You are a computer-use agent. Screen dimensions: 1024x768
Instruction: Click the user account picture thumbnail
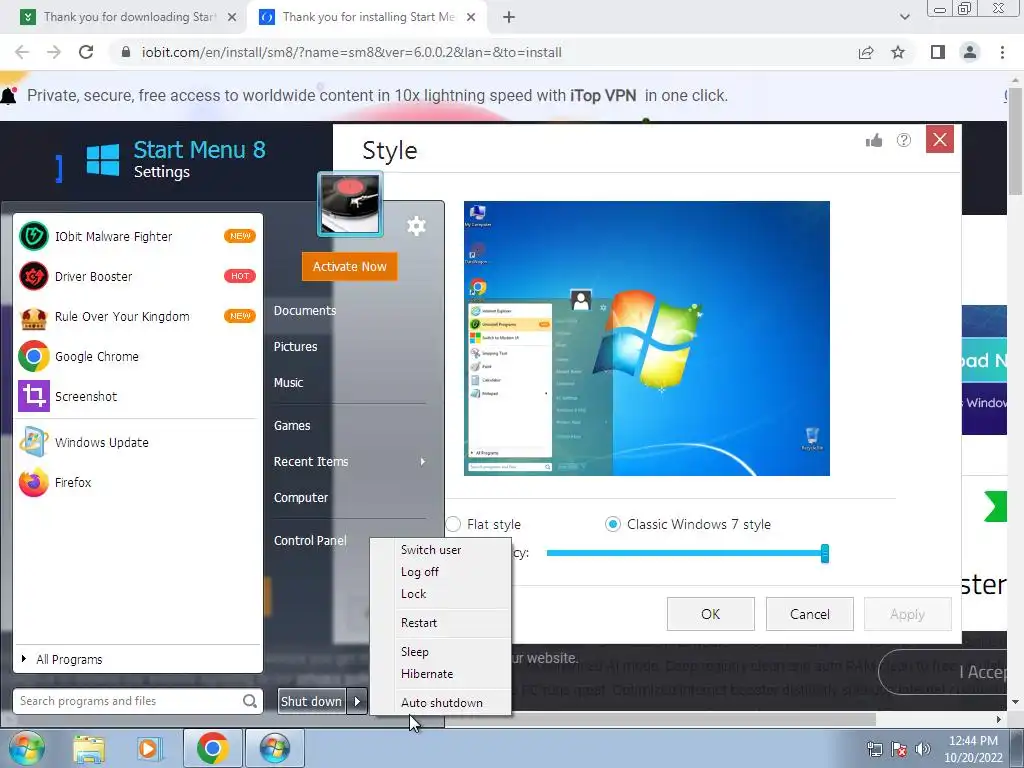[350, 204]
